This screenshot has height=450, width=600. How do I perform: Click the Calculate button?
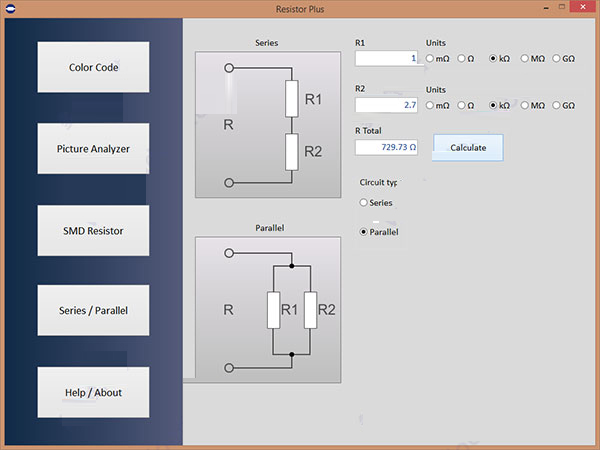468,148
